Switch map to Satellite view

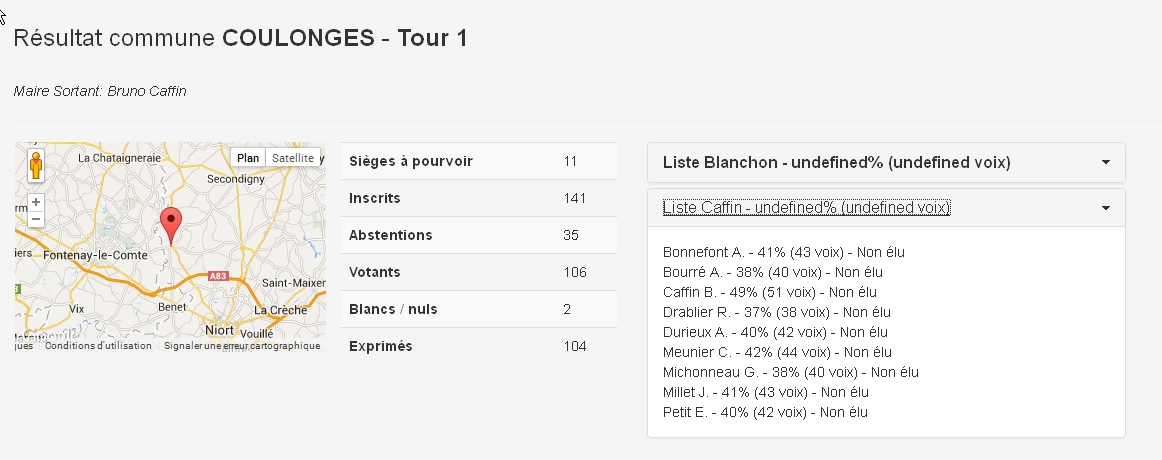coord(293,158)
